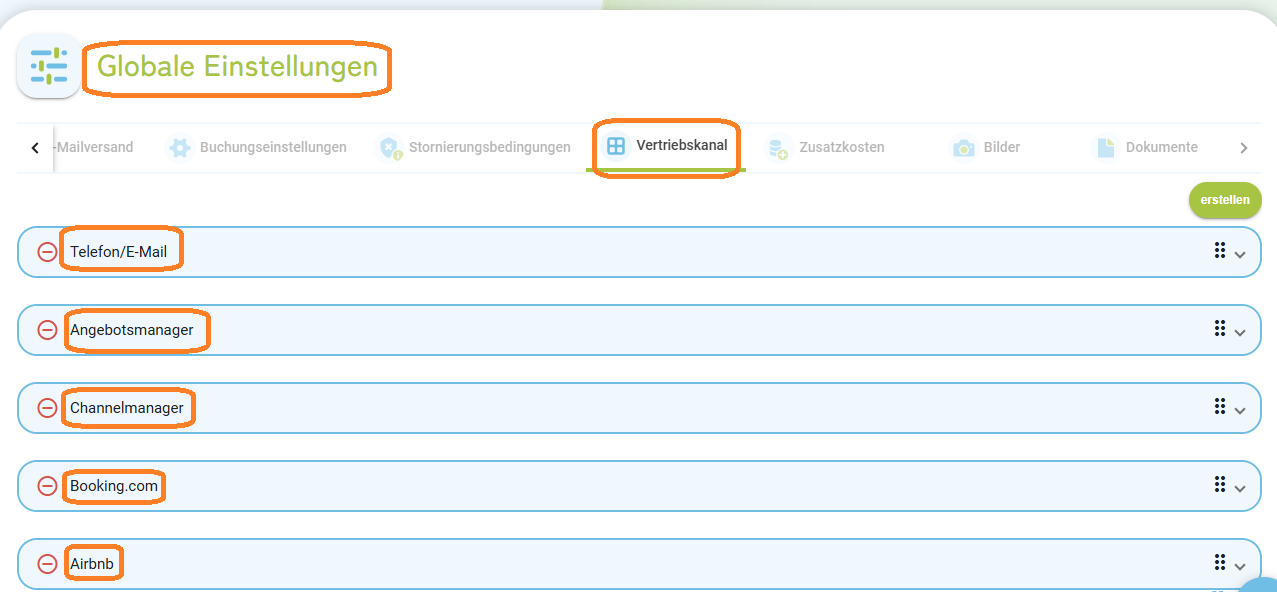Expand the Booking.com row chevron

pyautogui.click(x=1240, y=488)
